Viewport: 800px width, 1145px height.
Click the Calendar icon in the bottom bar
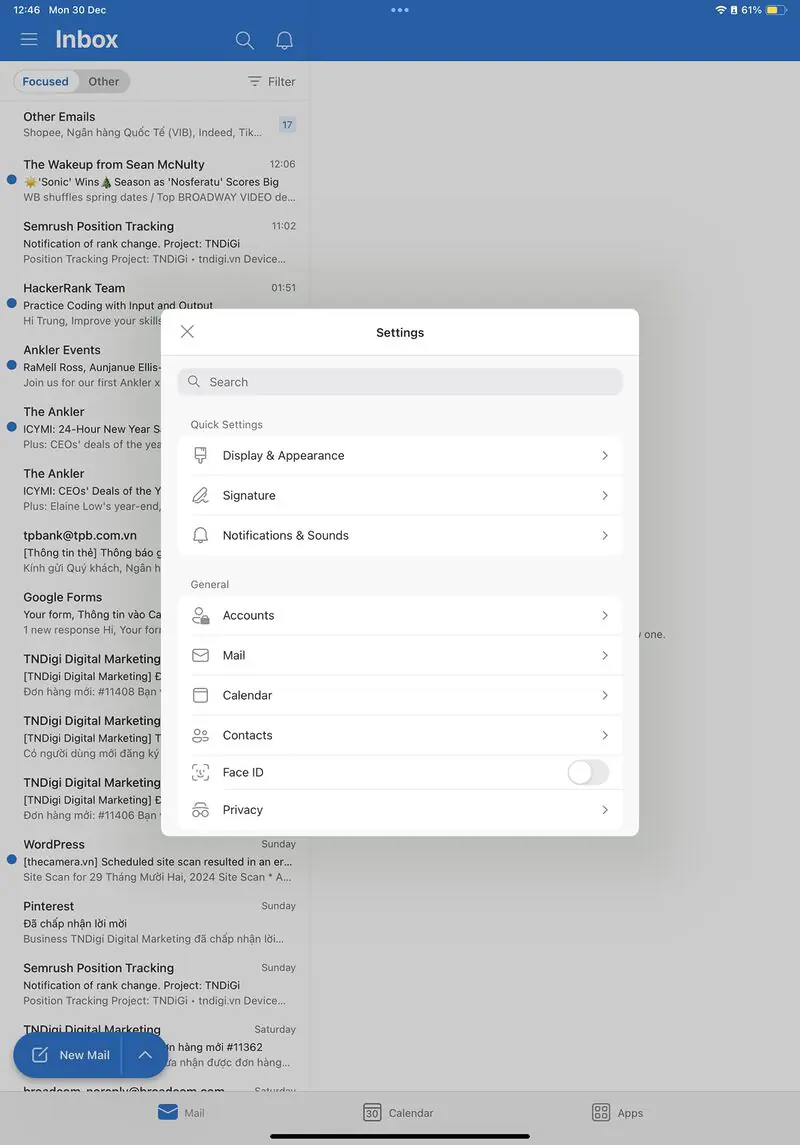tap(372, 1112)
